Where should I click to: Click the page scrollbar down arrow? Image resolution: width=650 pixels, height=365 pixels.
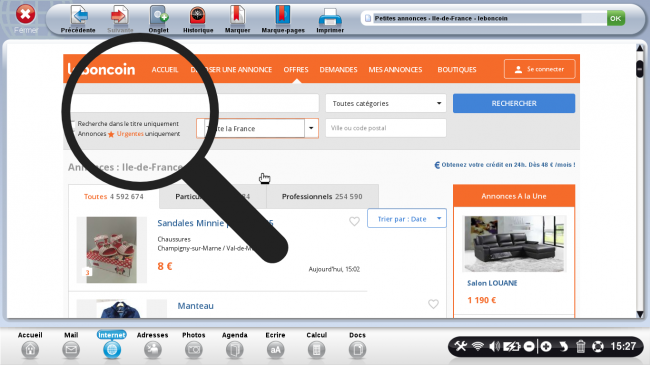[640, 314]
